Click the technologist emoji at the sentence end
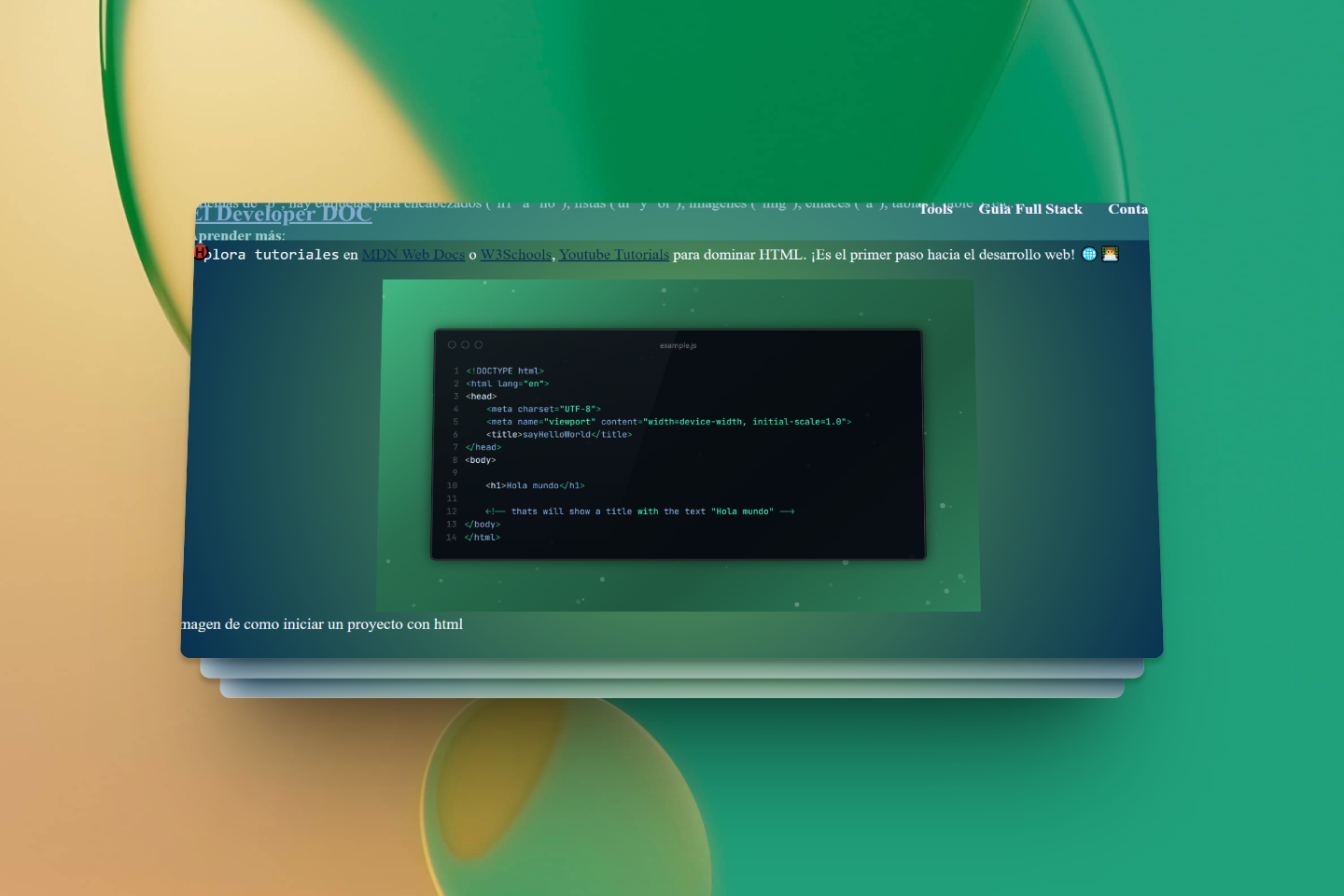 pyautogui.click(x=1110, y=254)
